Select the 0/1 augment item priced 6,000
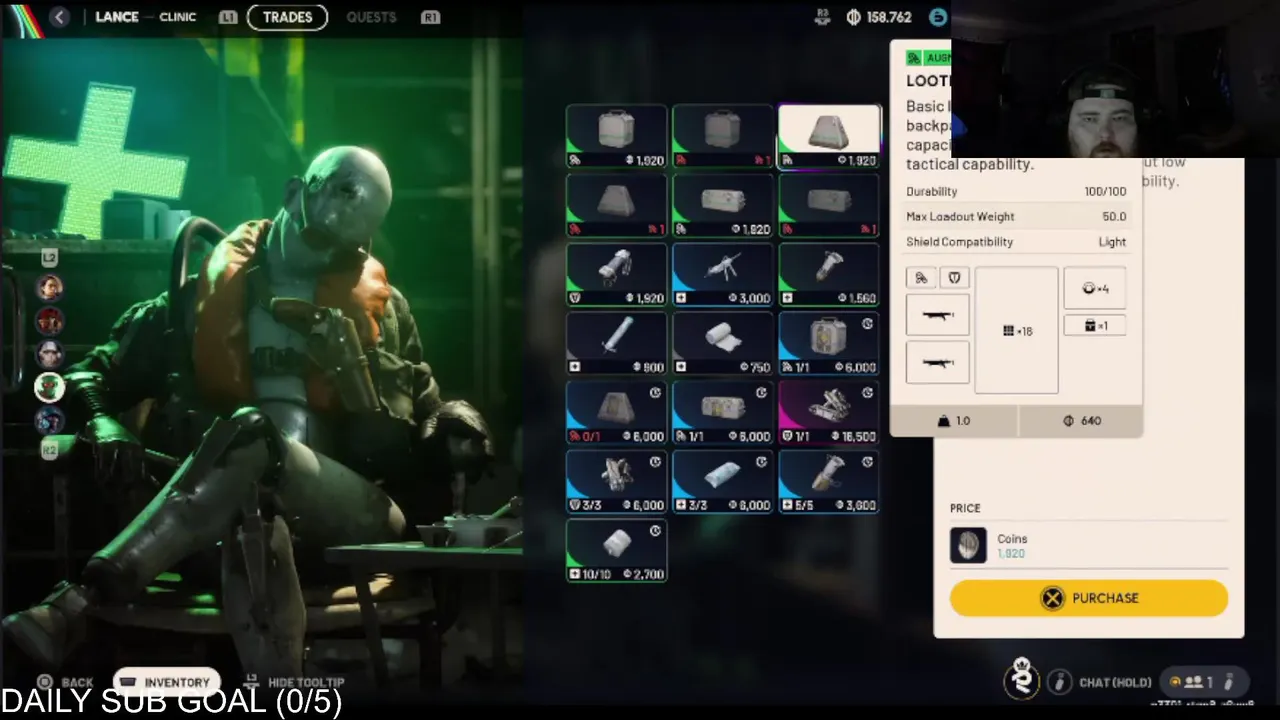 617,413
